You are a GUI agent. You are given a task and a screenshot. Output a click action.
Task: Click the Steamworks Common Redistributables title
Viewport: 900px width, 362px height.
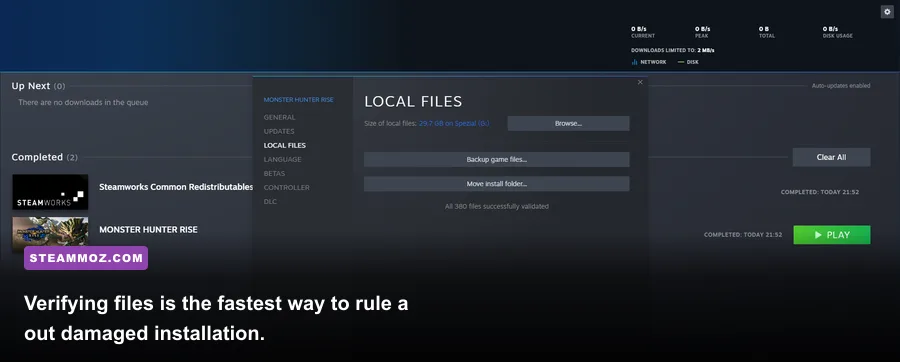click(x=176, y=187)
